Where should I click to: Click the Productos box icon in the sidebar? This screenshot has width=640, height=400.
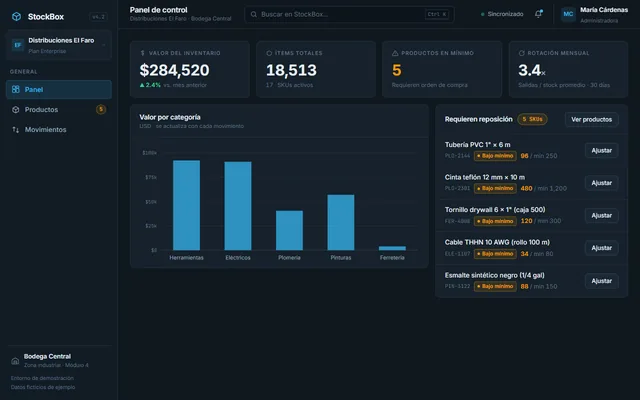click(16, 109)
